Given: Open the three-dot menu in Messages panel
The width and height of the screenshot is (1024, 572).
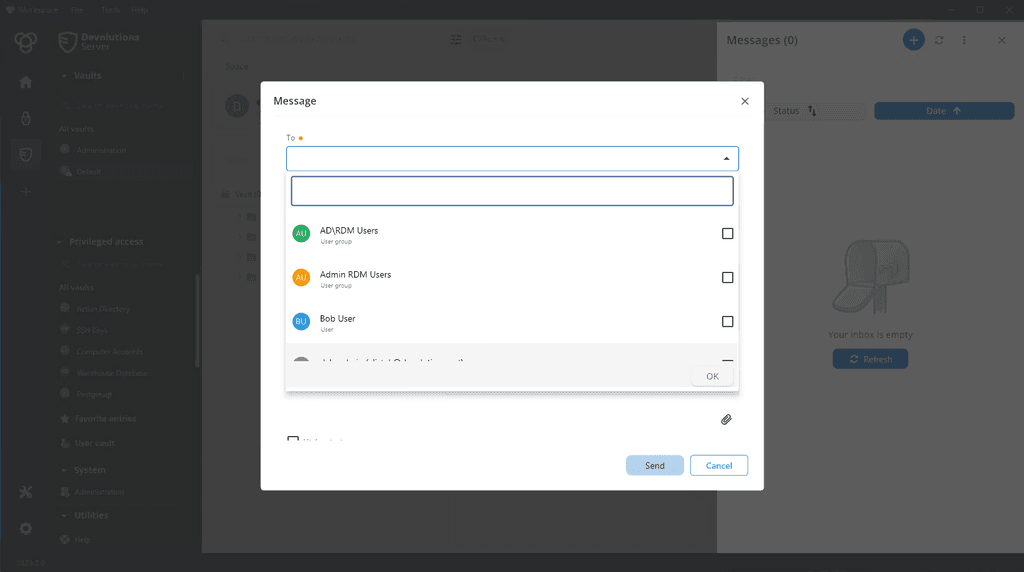Looking at the screenshot, I should pyautogui.click(x=964, y=40).
